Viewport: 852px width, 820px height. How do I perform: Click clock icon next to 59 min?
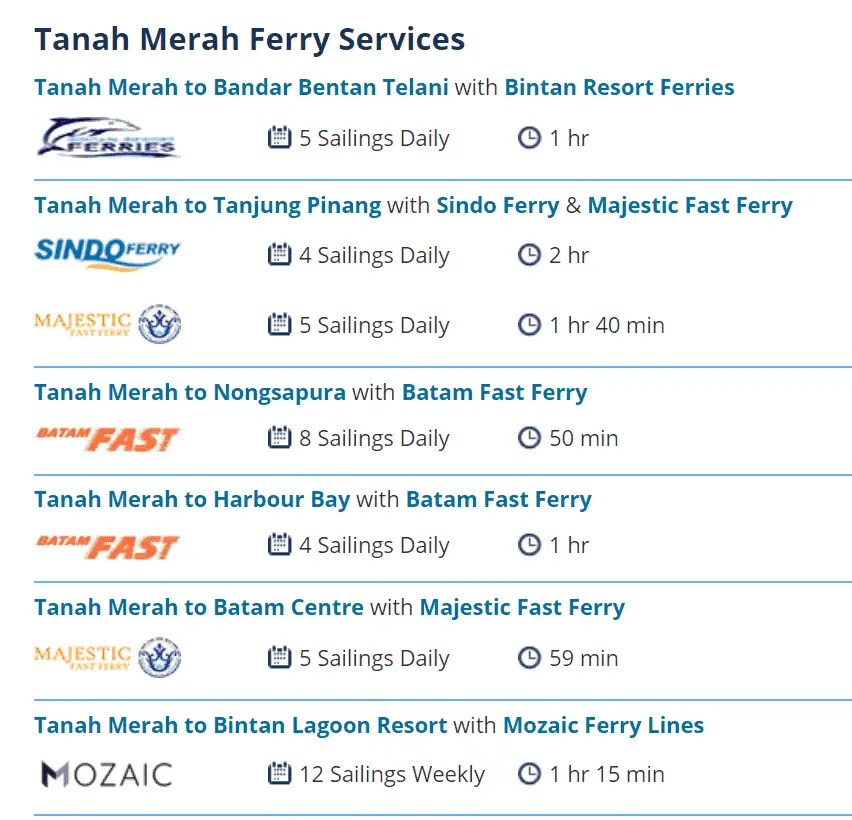point(529,658)
